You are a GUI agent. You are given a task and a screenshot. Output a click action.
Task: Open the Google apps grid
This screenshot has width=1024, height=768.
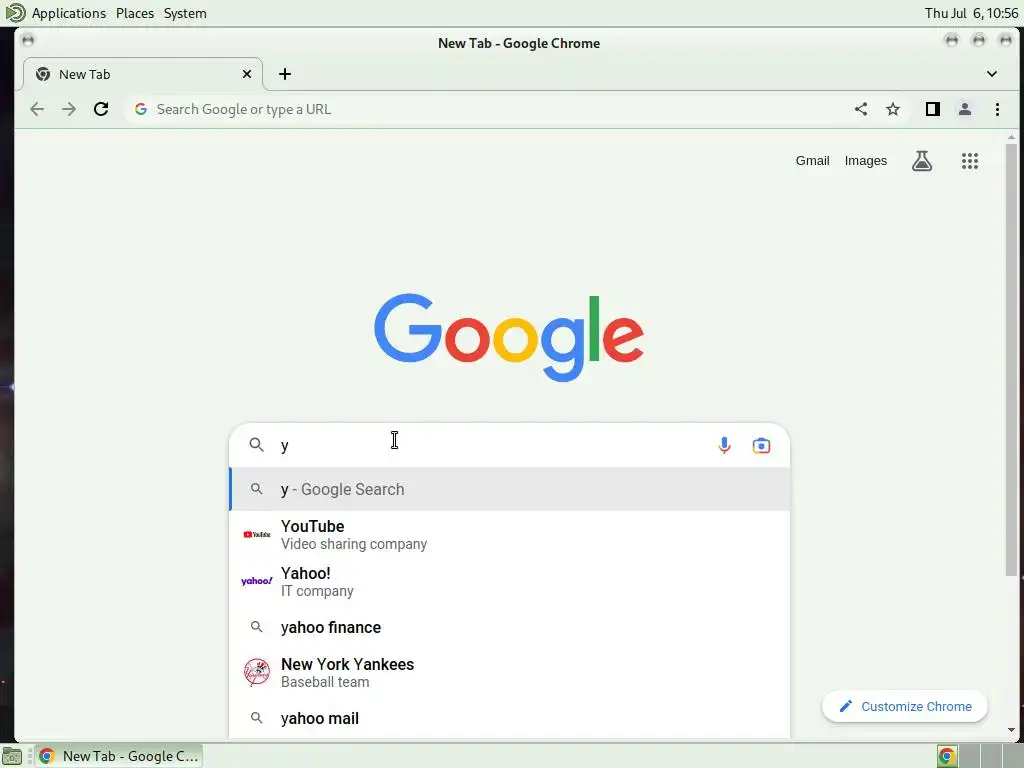[x=970, y=161]
